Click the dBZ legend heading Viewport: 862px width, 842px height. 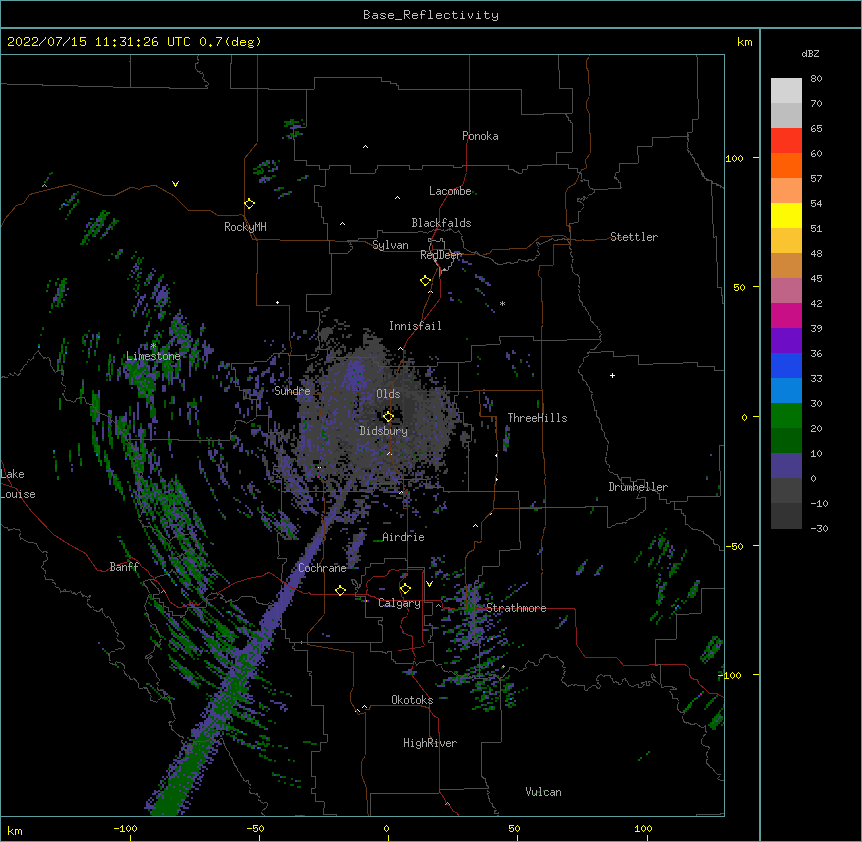click(810, 53)
